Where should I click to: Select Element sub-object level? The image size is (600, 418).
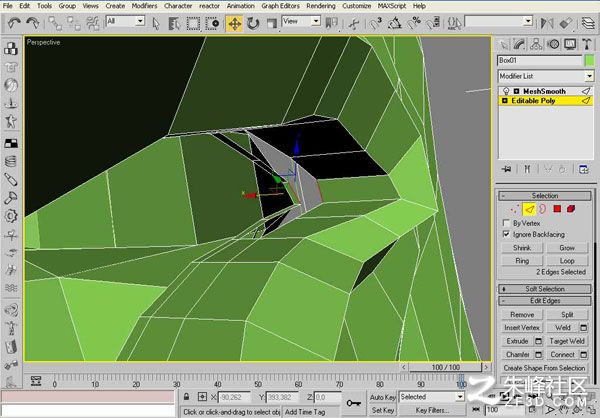[x=571, y=209]
